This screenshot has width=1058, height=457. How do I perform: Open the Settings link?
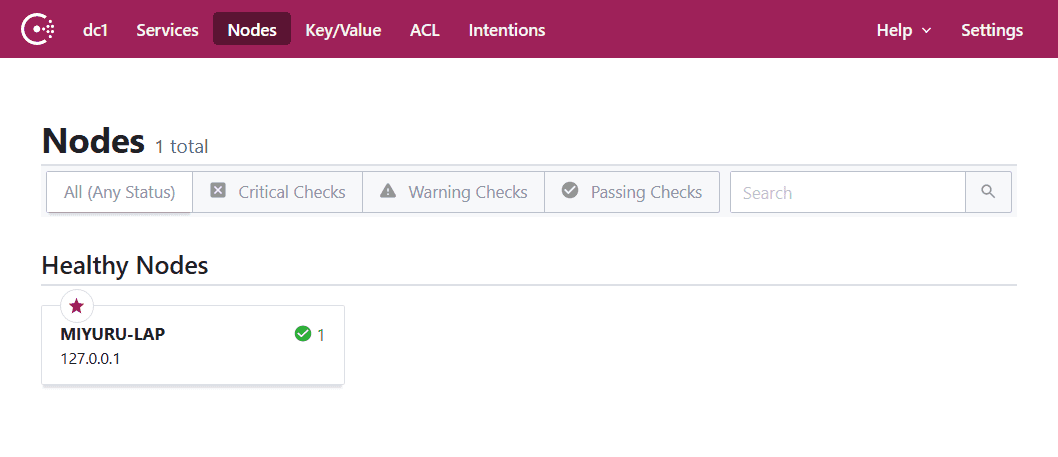(992, 30)
